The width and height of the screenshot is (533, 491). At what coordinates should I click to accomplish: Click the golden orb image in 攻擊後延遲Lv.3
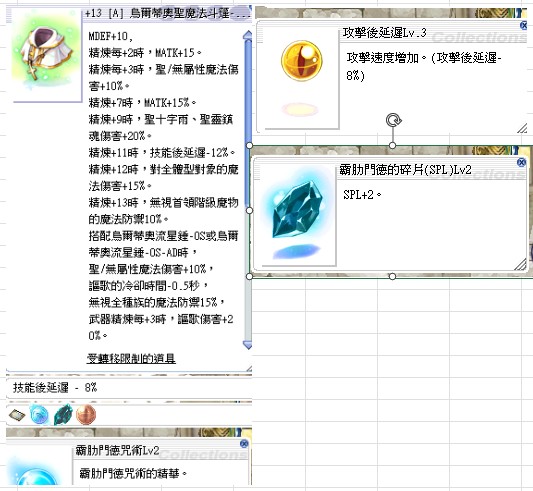pos(301,61)
